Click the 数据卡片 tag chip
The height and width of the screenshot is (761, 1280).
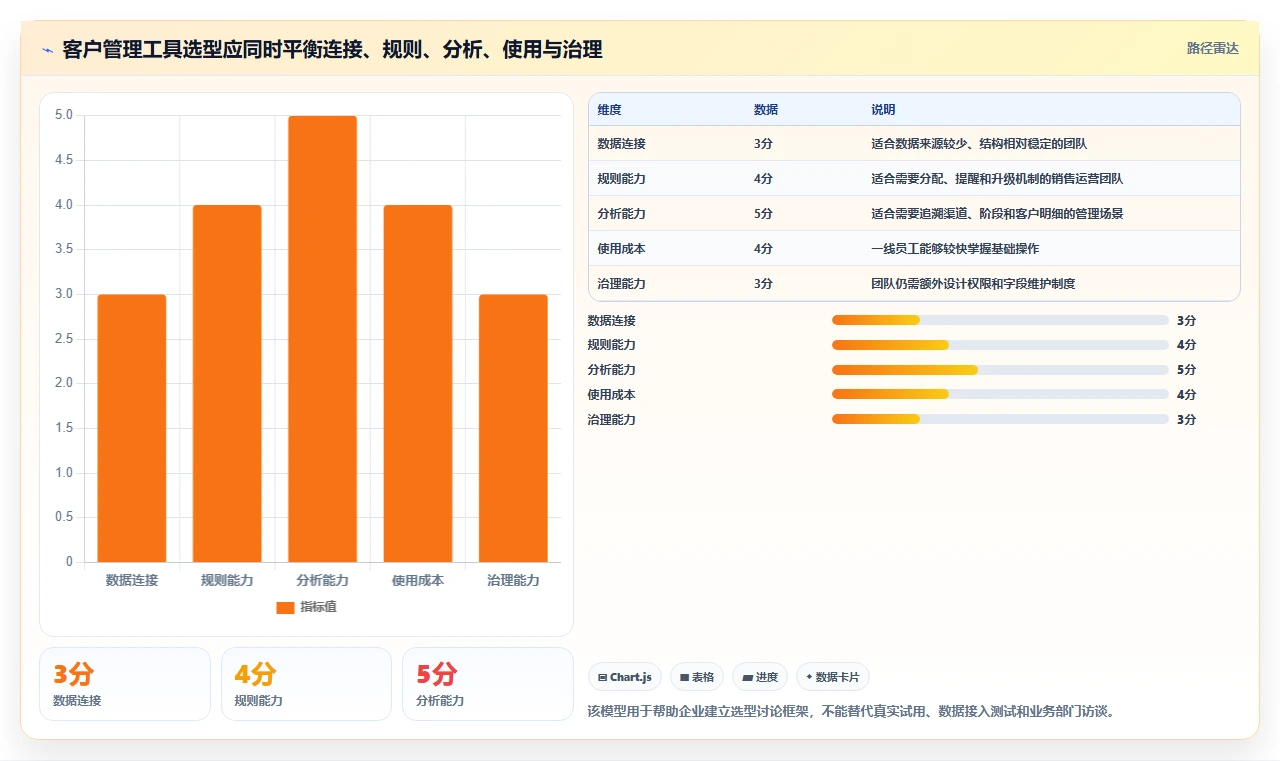[x=833, y=677]
